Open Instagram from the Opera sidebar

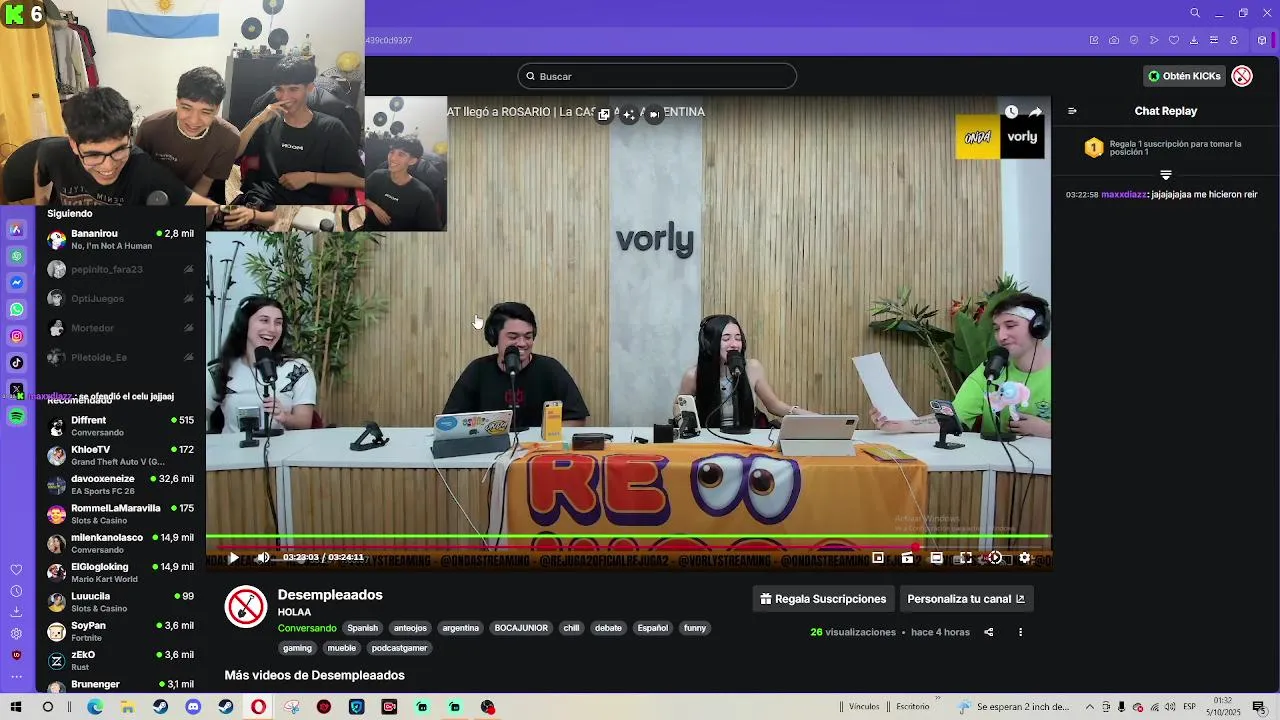pyautogui.click(x=16, y=337)
